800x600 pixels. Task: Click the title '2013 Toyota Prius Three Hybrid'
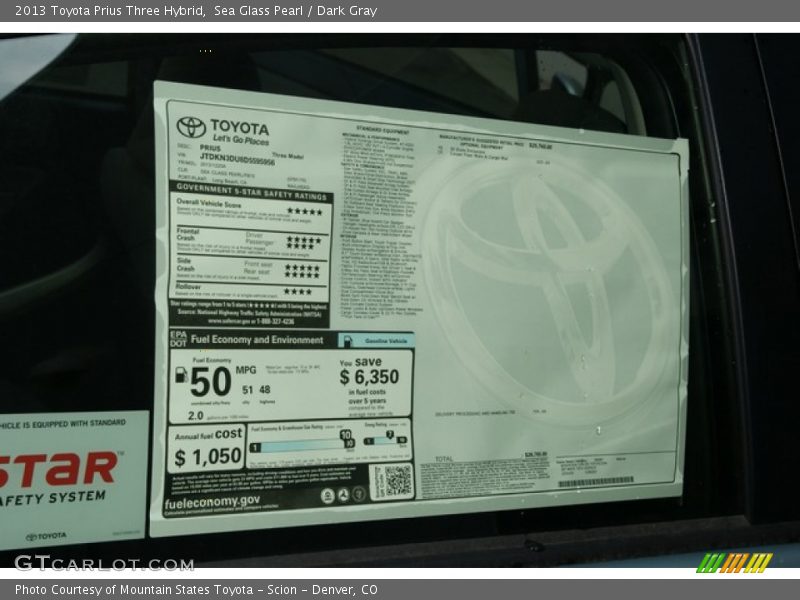pos(110,11)
